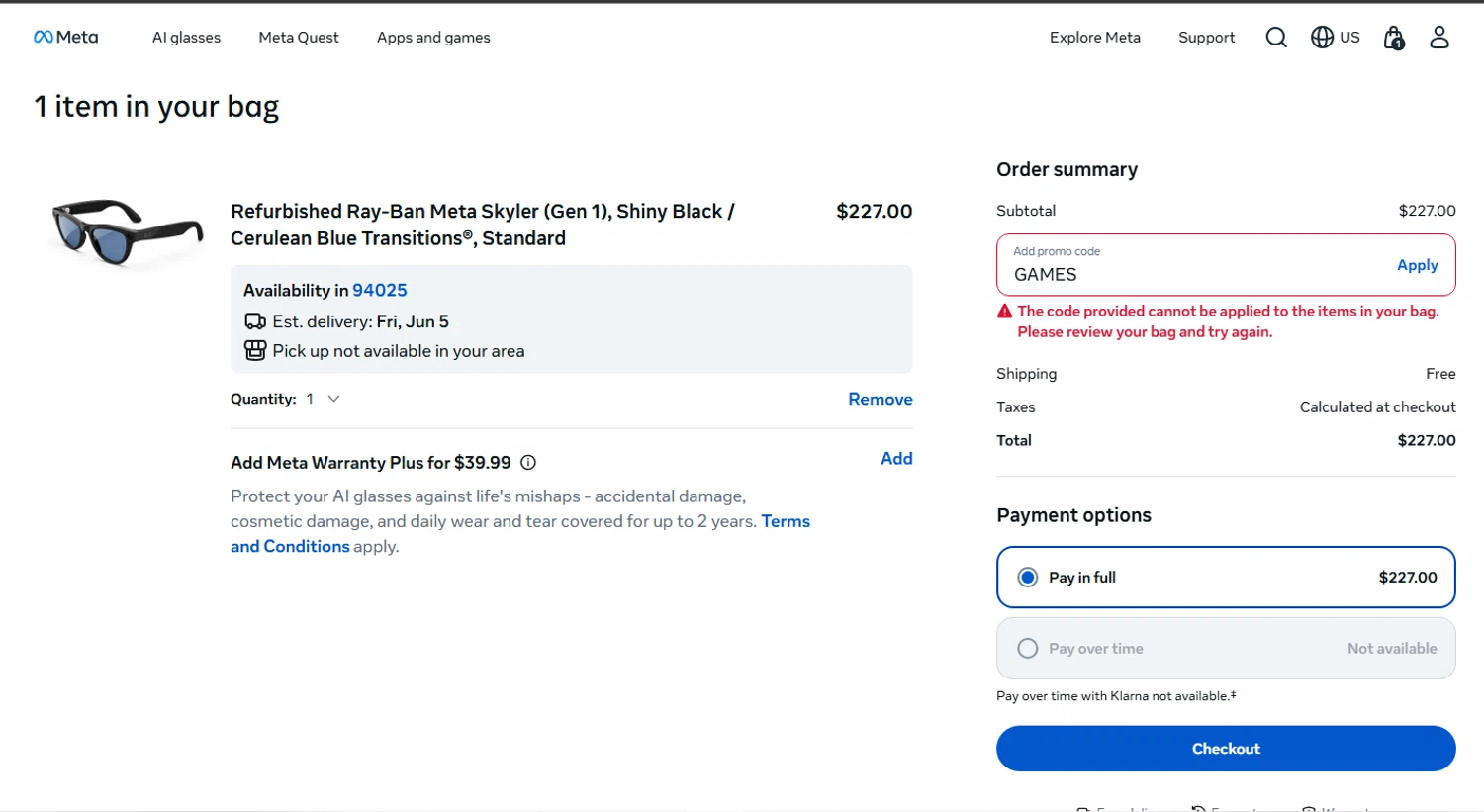The image size is (1484, 812).
Task: Click the Not available label
Action: tap(1392, 648)
